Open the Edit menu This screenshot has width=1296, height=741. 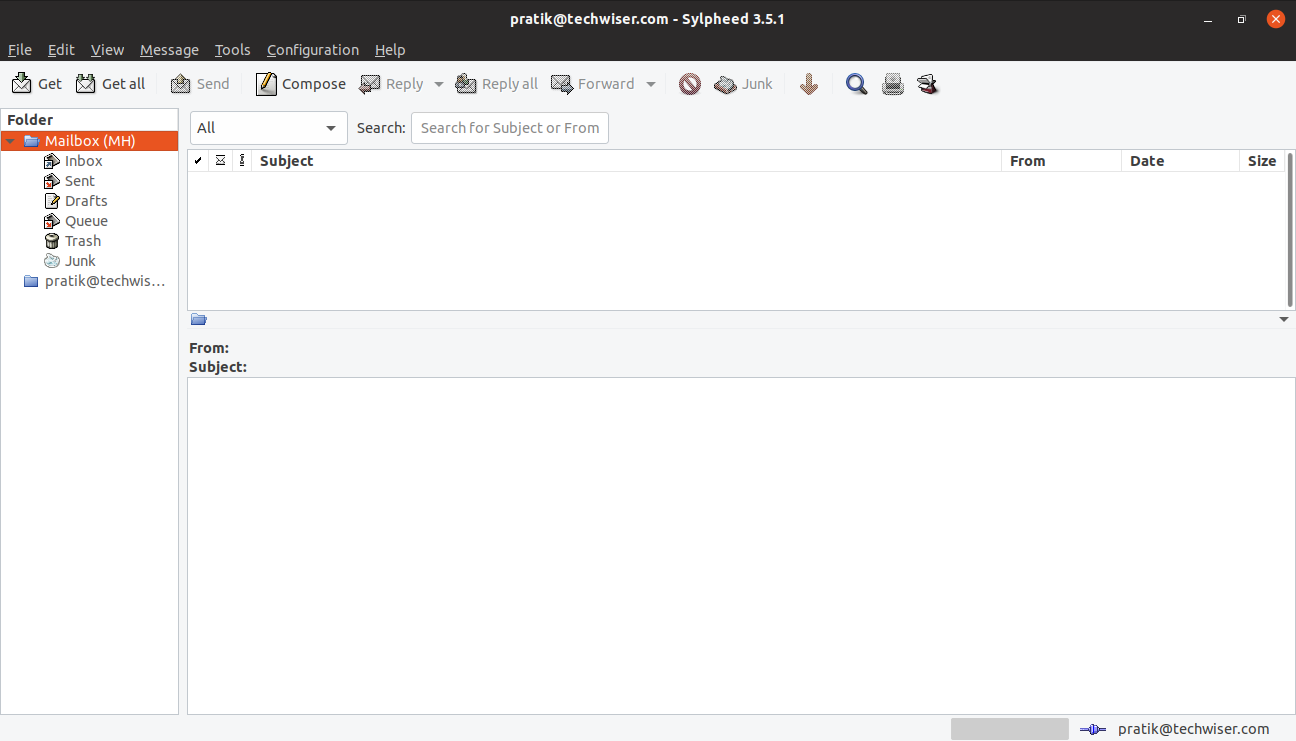point(61,50)
